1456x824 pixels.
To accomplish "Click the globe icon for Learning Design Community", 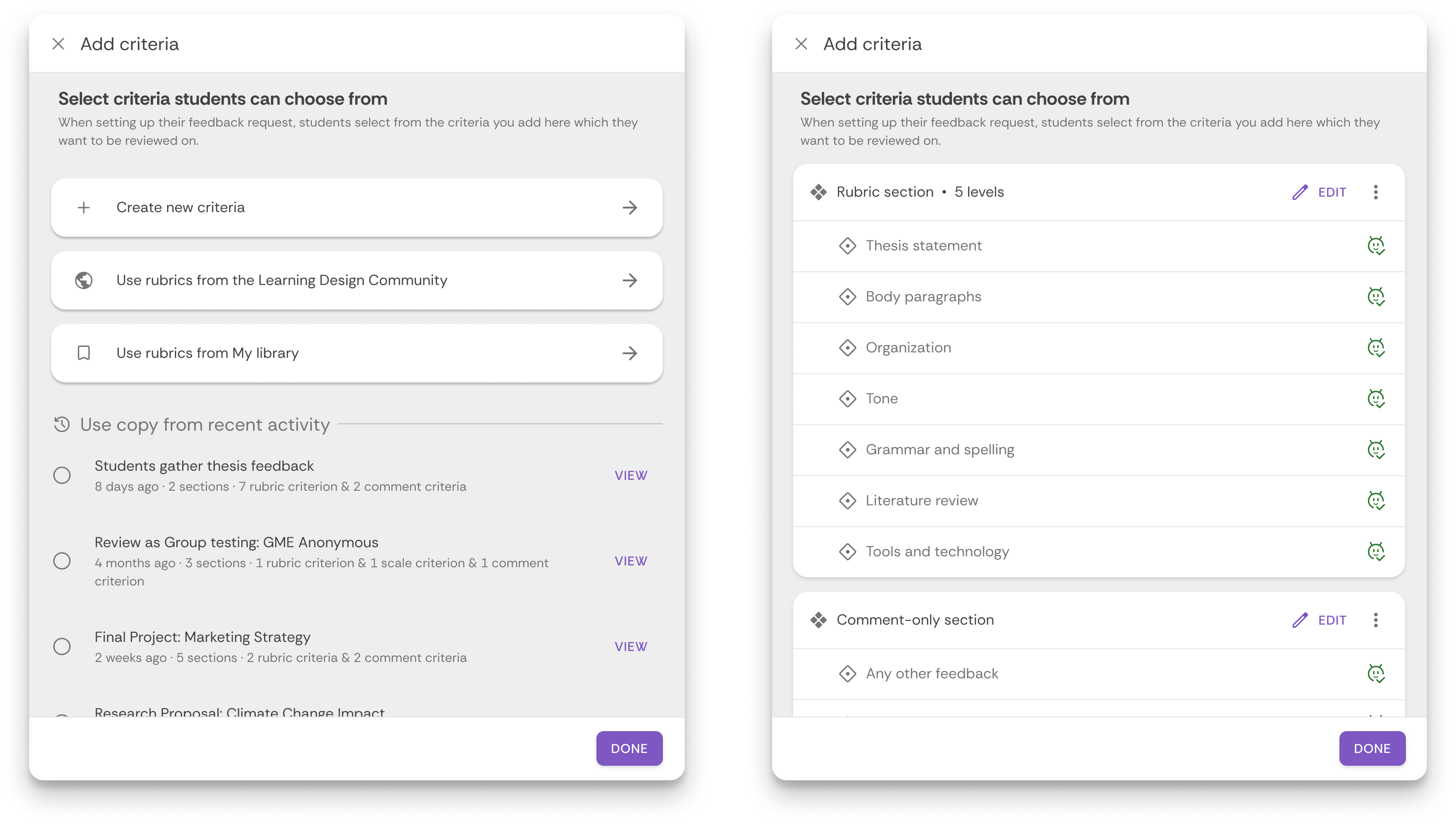I will (x=84, y=280).
